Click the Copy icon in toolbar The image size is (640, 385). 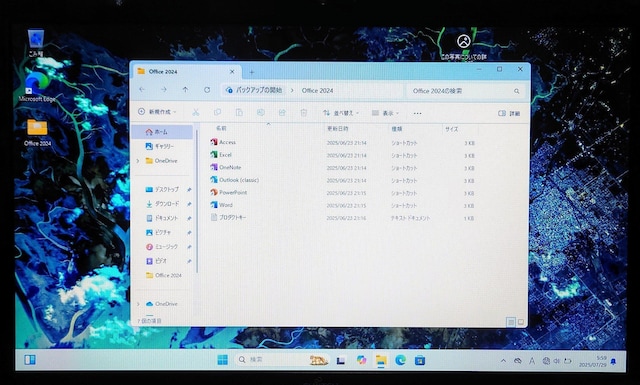[x=217, y=112]
